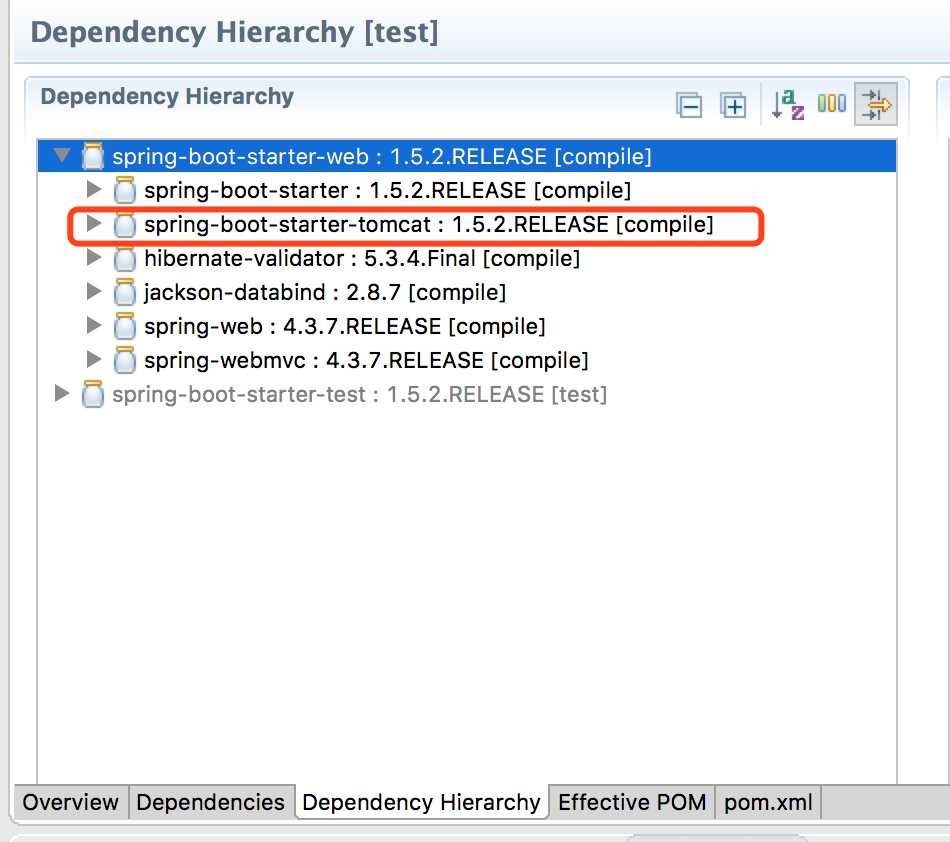Expand the hibernate-validator node
950x842 pixels.
(x=93, y=257)
